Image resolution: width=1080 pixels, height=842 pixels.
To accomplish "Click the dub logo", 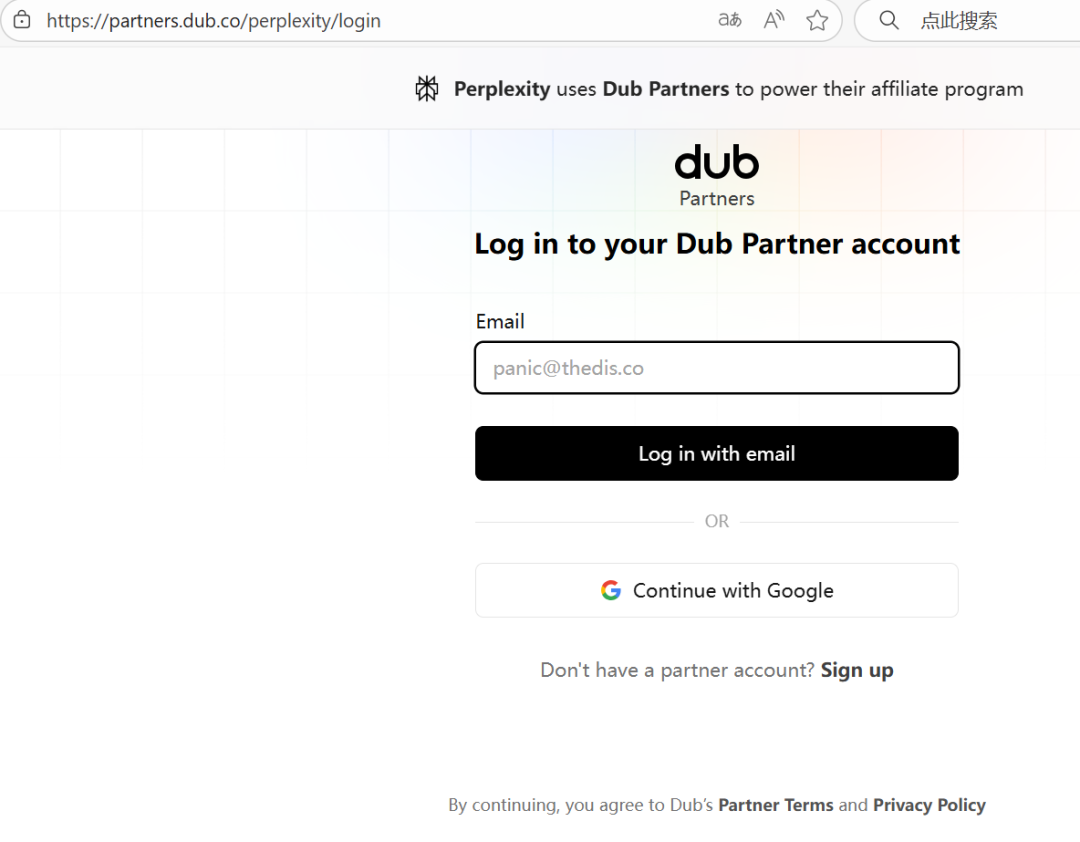I will [717, 162].
